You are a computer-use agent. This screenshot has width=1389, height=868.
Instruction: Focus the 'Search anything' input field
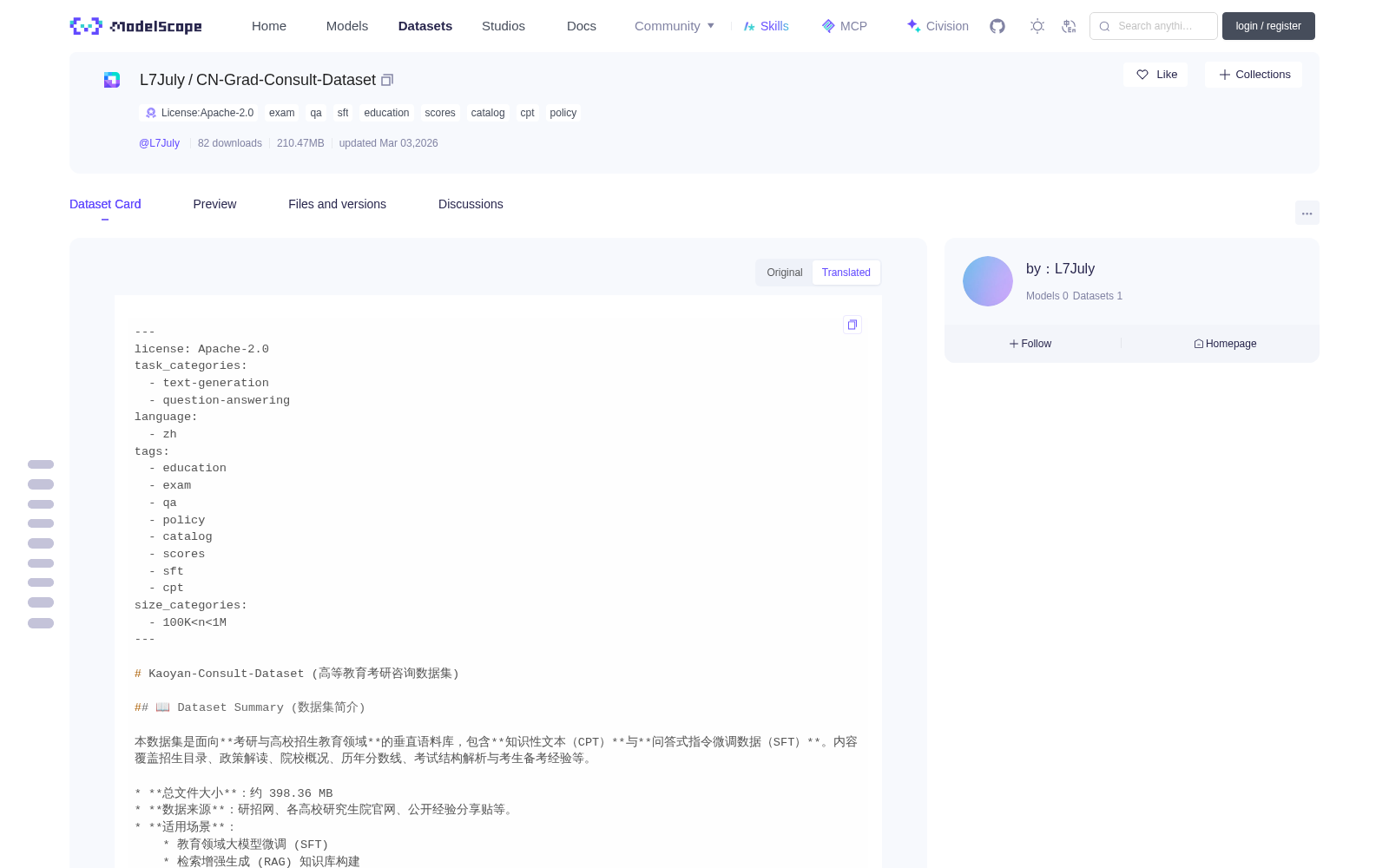point(1154,26)
